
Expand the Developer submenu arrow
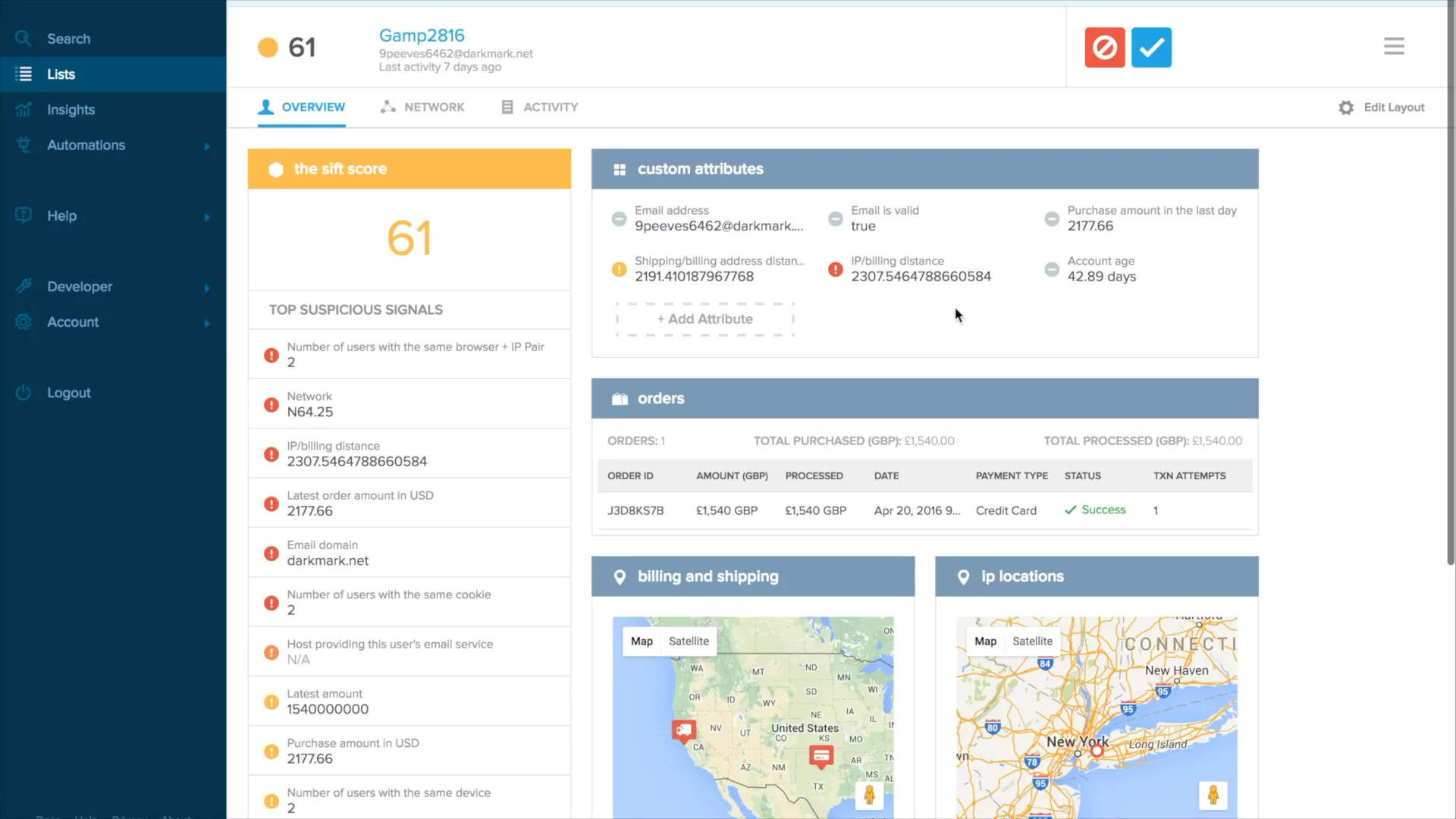[x=207, y=287]
